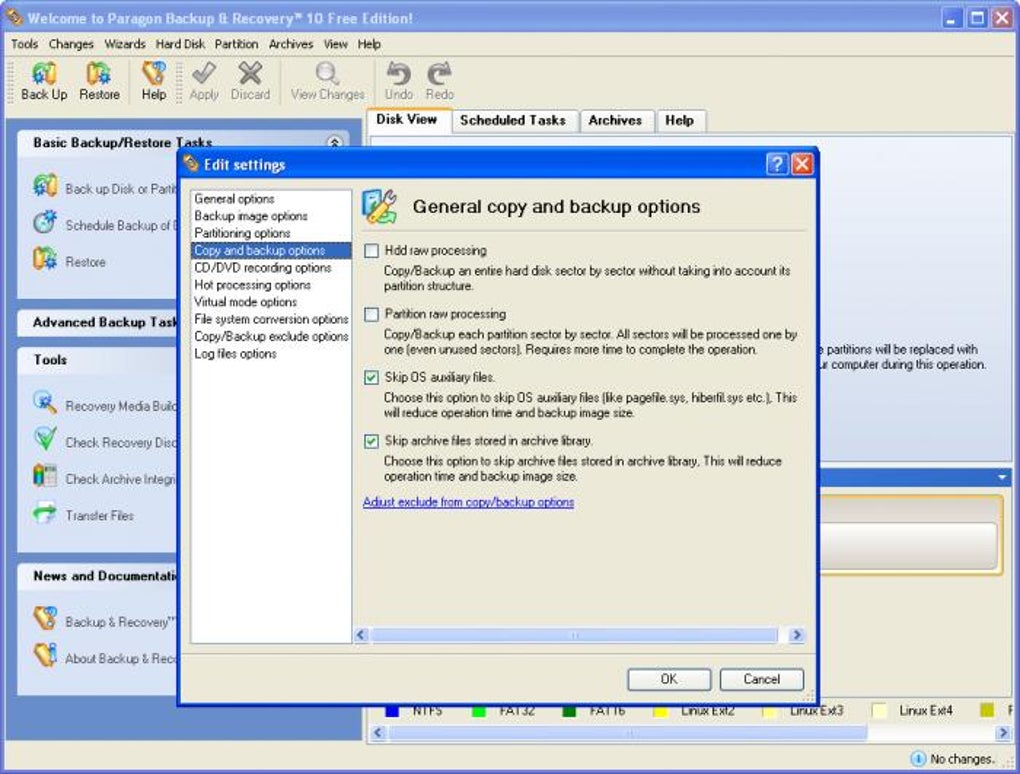Click the Check Recovery Discs icon
This screenshot has width=1020, height=774.
point(45,439)
